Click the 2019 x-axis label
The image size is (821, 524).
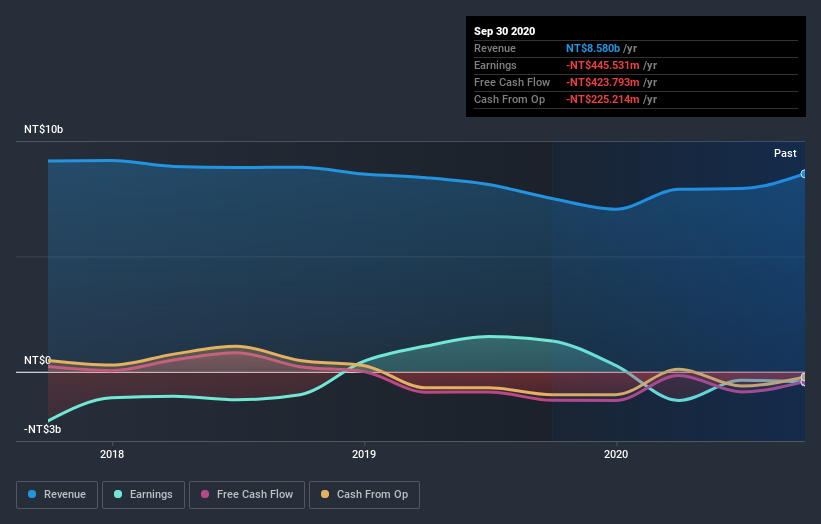[364, 454]
